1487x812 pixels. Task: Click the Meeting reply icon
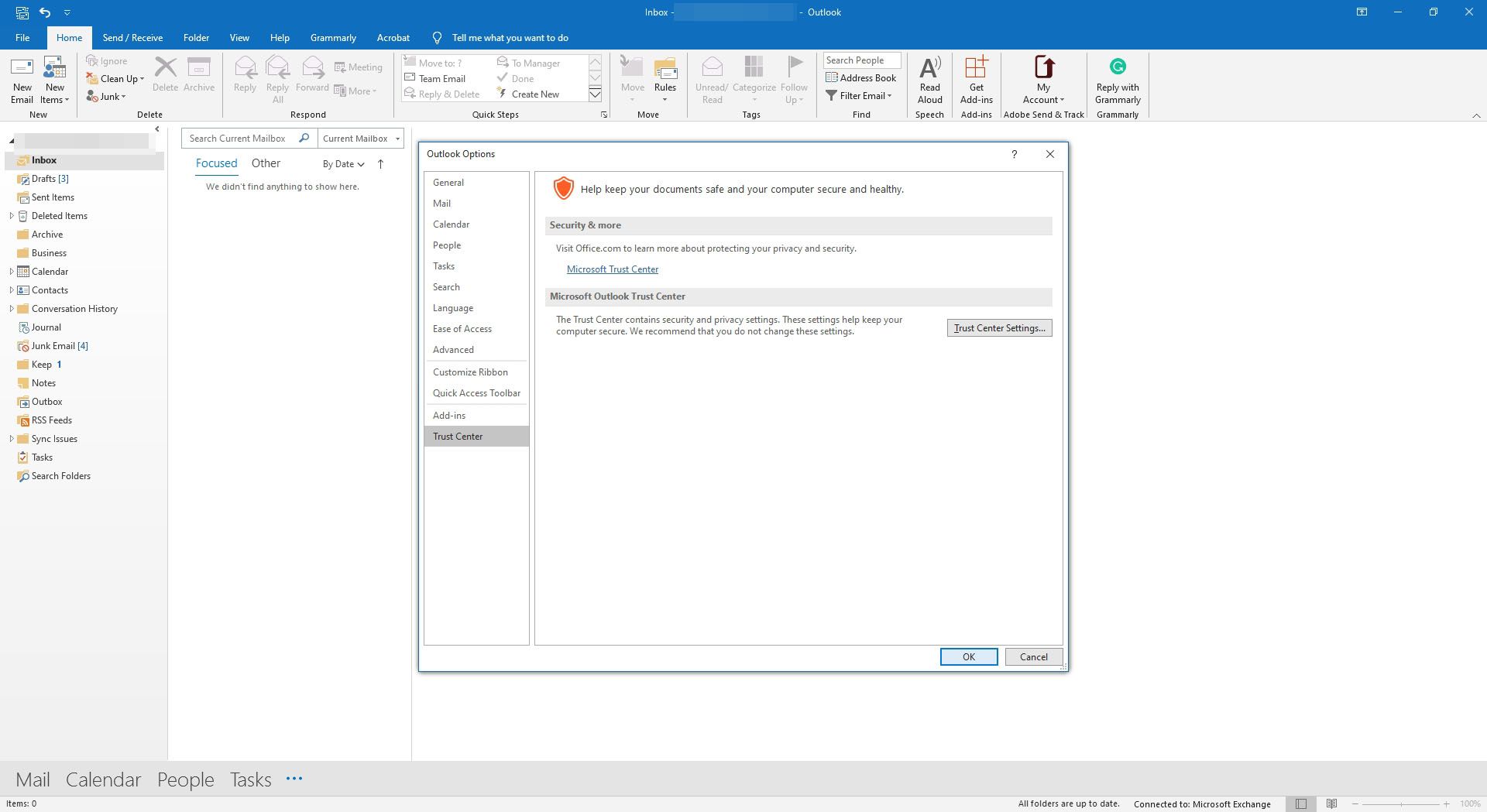pos(359,67)
